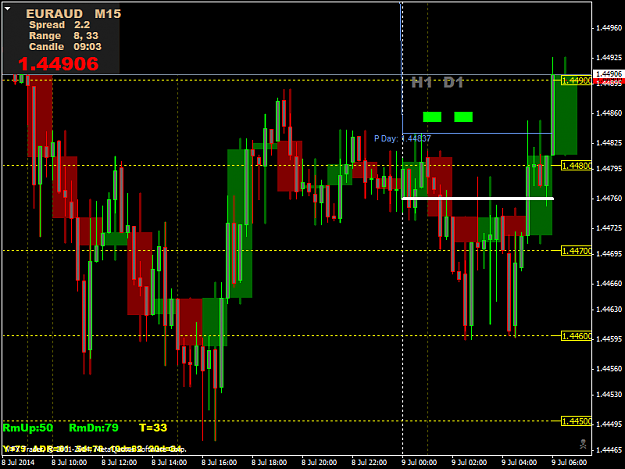
Task: Click the 8 Jul 16:00 time label
Action: pyautogui.click(x=219, y=462)
